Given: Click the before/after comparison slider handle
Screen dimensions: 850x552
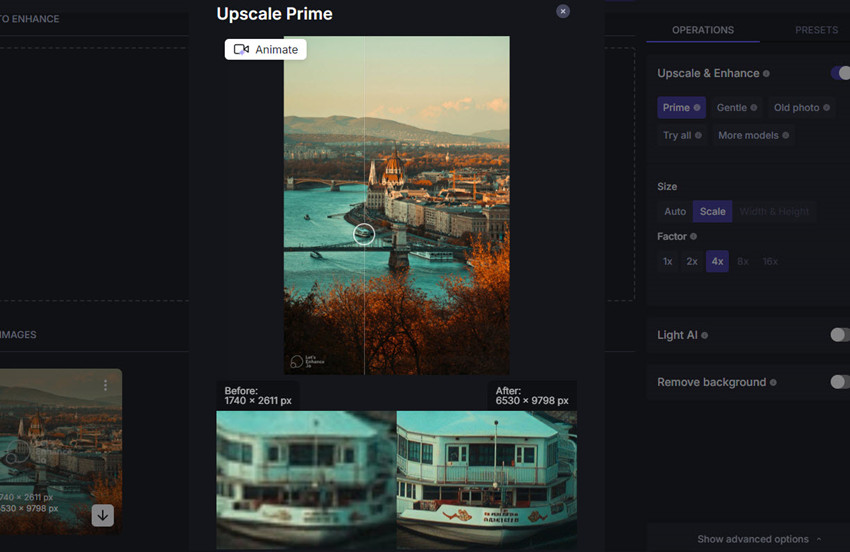Looking at the screenshot, I should coord(364,234).
